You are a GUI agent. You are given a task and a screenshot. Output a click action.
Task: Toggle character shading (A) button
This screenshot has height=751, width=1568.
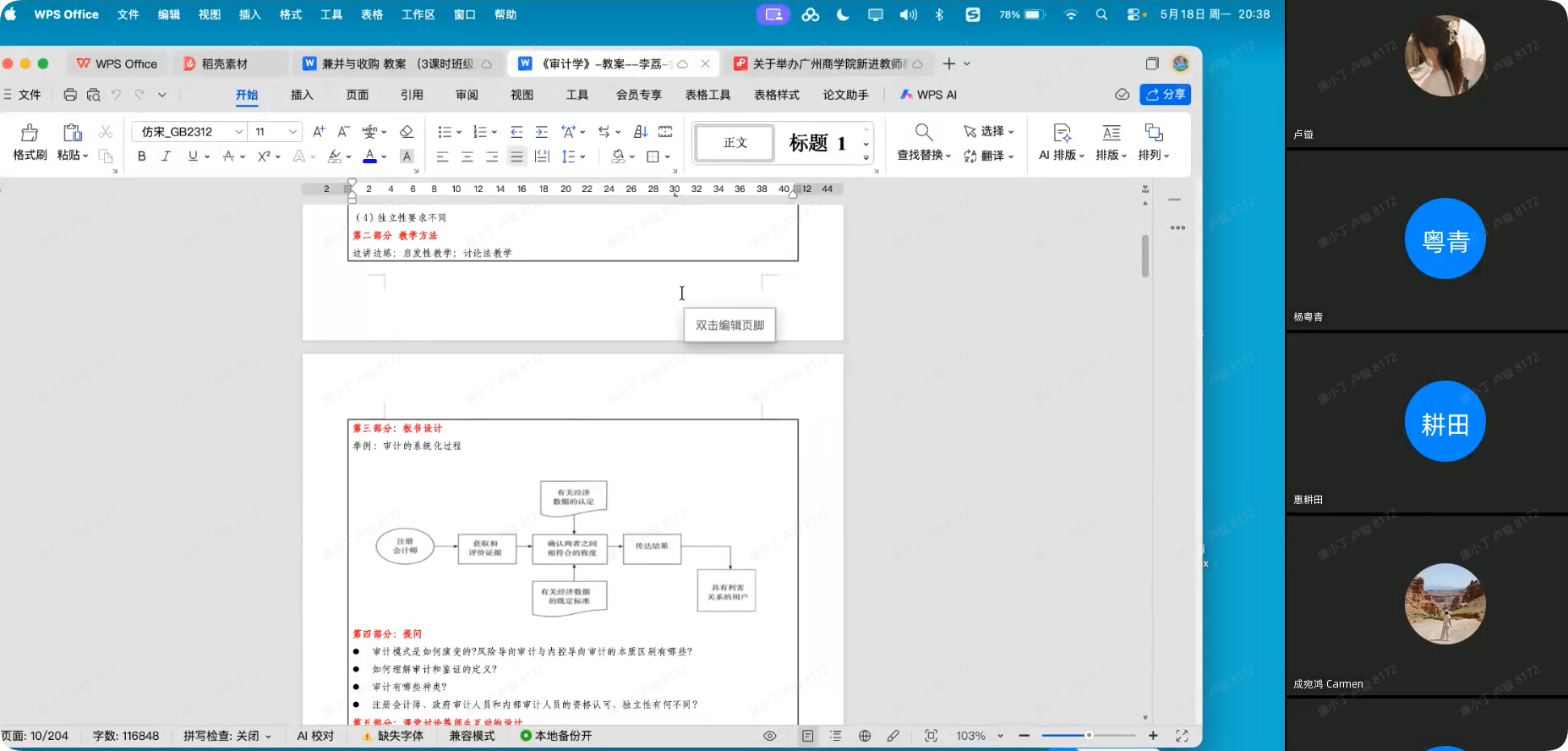[407, 156]
